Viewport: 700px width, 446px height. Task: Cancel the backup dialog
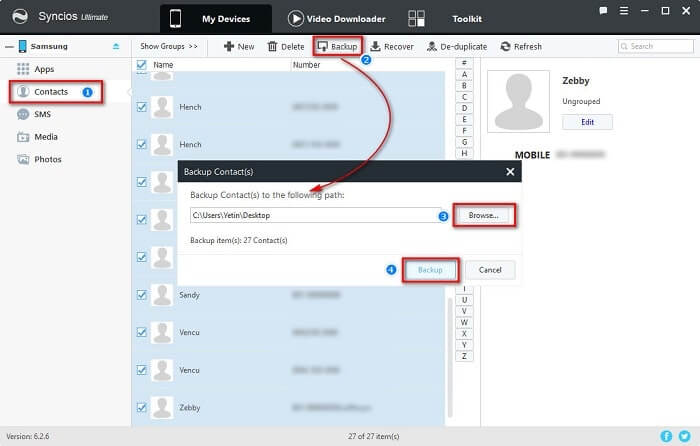pos(490,270)
